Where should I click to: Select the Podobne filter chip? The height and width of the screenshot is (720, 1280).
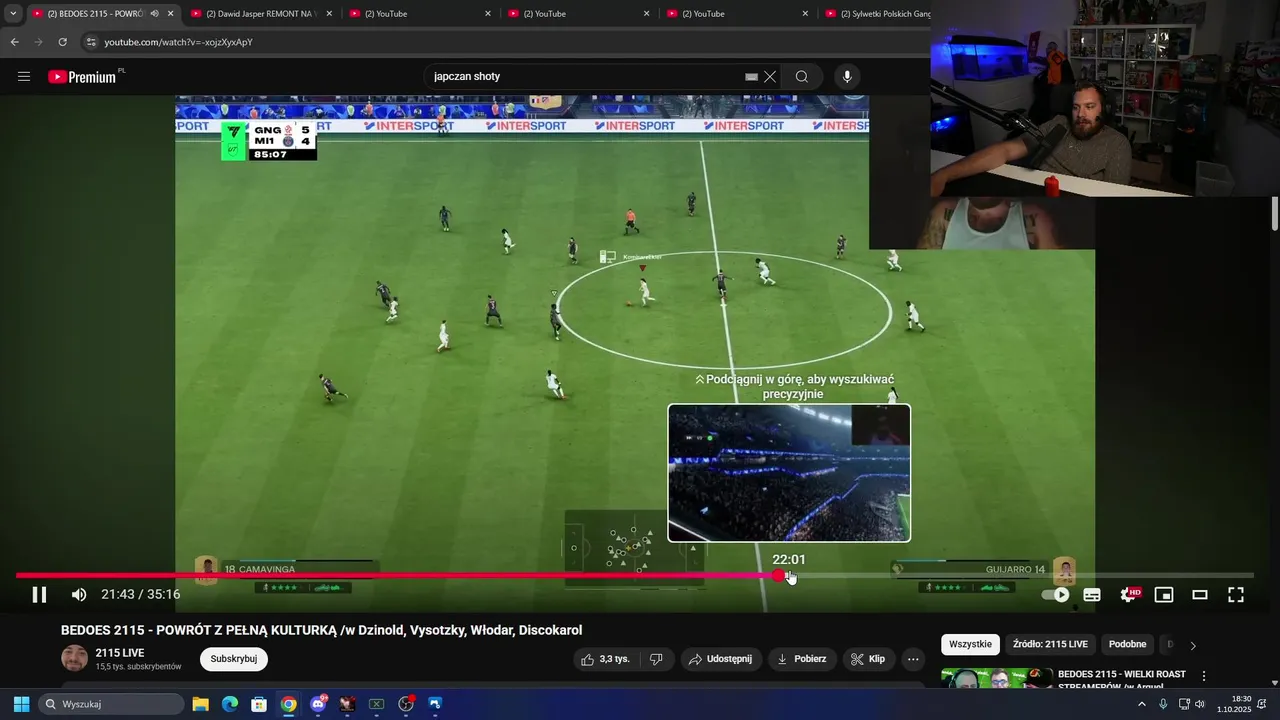[x=1127, y=645]
